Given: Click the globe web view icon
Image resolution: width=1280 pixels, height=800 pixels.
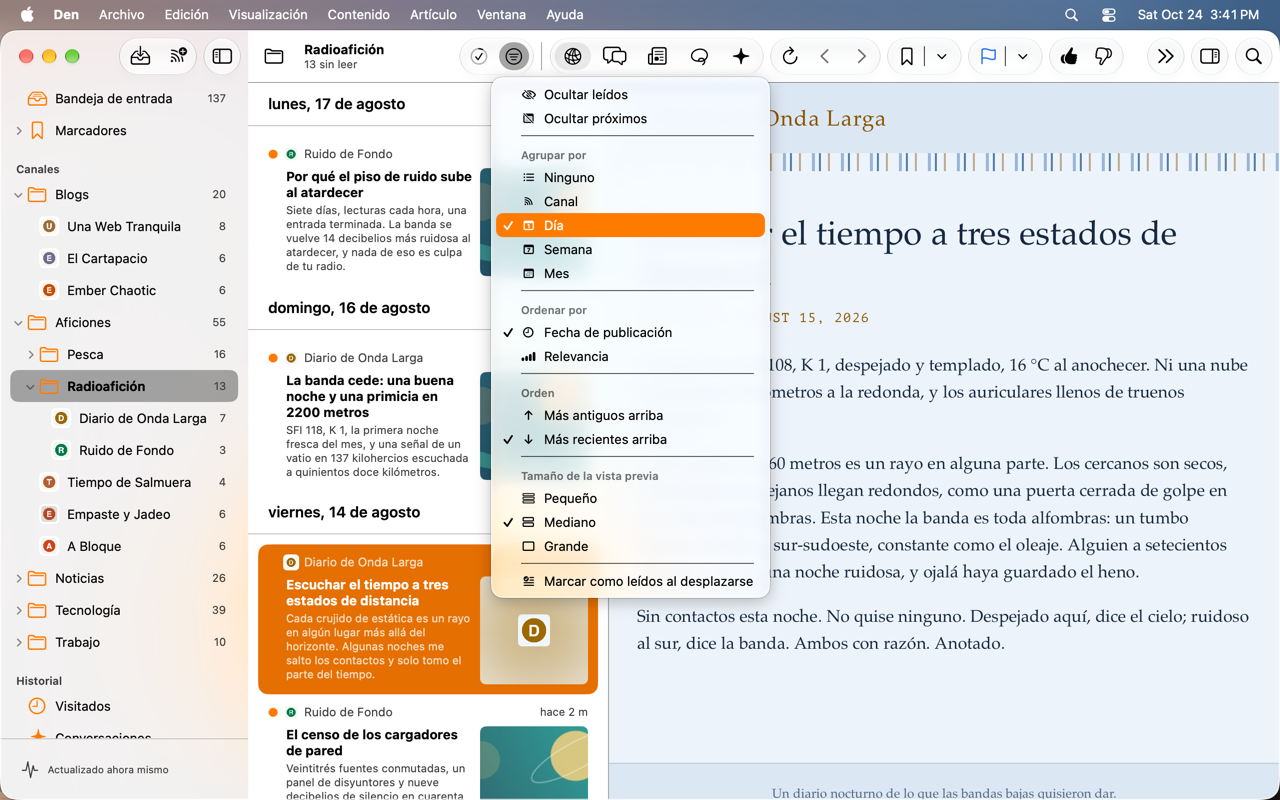Looking at the screenshot, I should [x=573, y=57].
